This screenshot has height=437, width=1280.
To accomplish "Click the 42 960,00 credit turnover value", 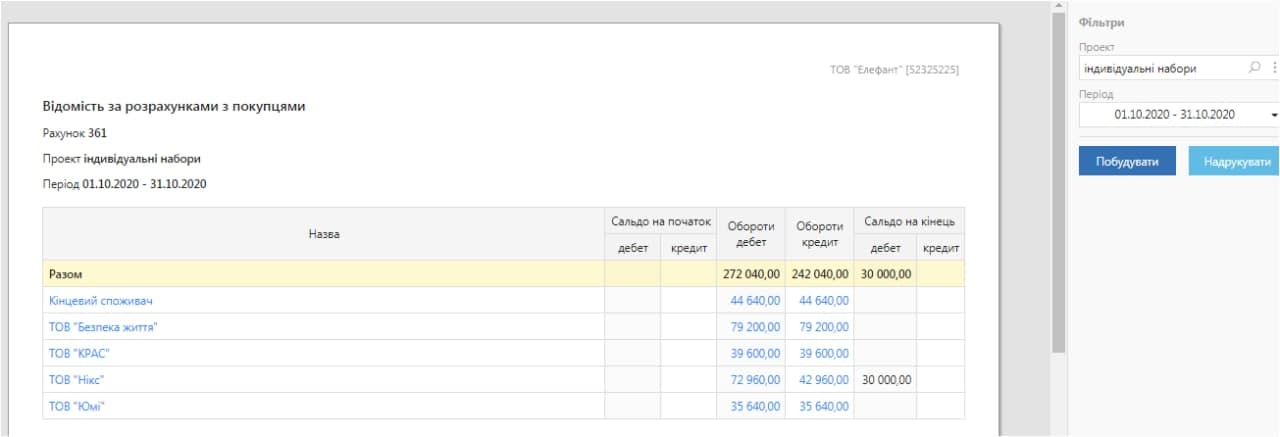I will [824, 380].
